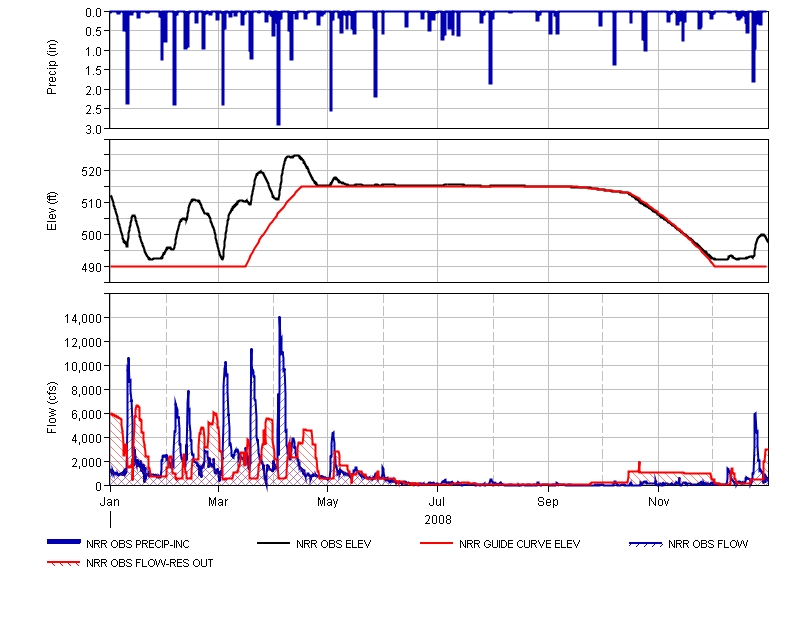Click the 520 elevation axis value
Screen dimensions: 800x627
coord(91,171)
